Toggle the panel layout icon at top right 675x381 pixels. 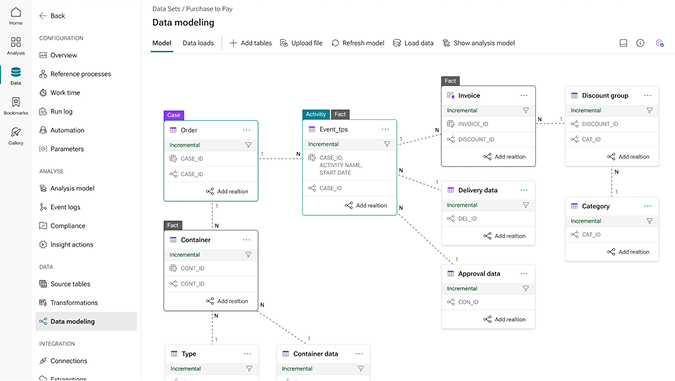click(623, 43)
